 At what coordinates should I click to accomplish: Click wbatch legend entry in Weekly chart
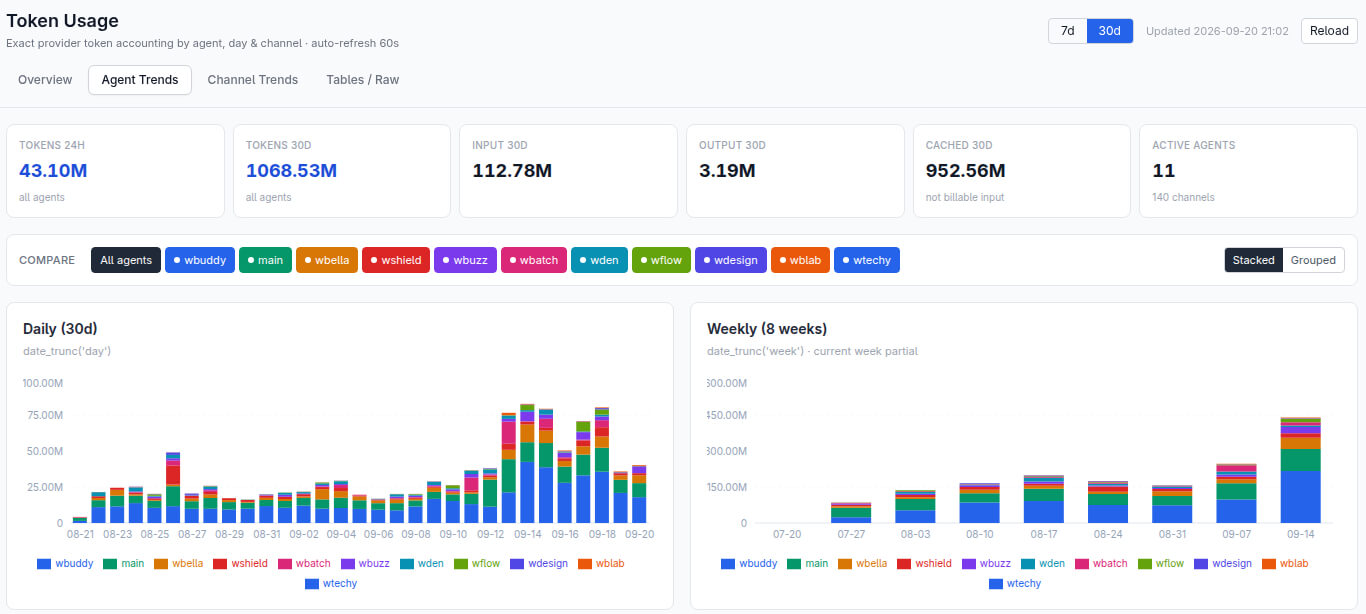[x=1101, y=564]
